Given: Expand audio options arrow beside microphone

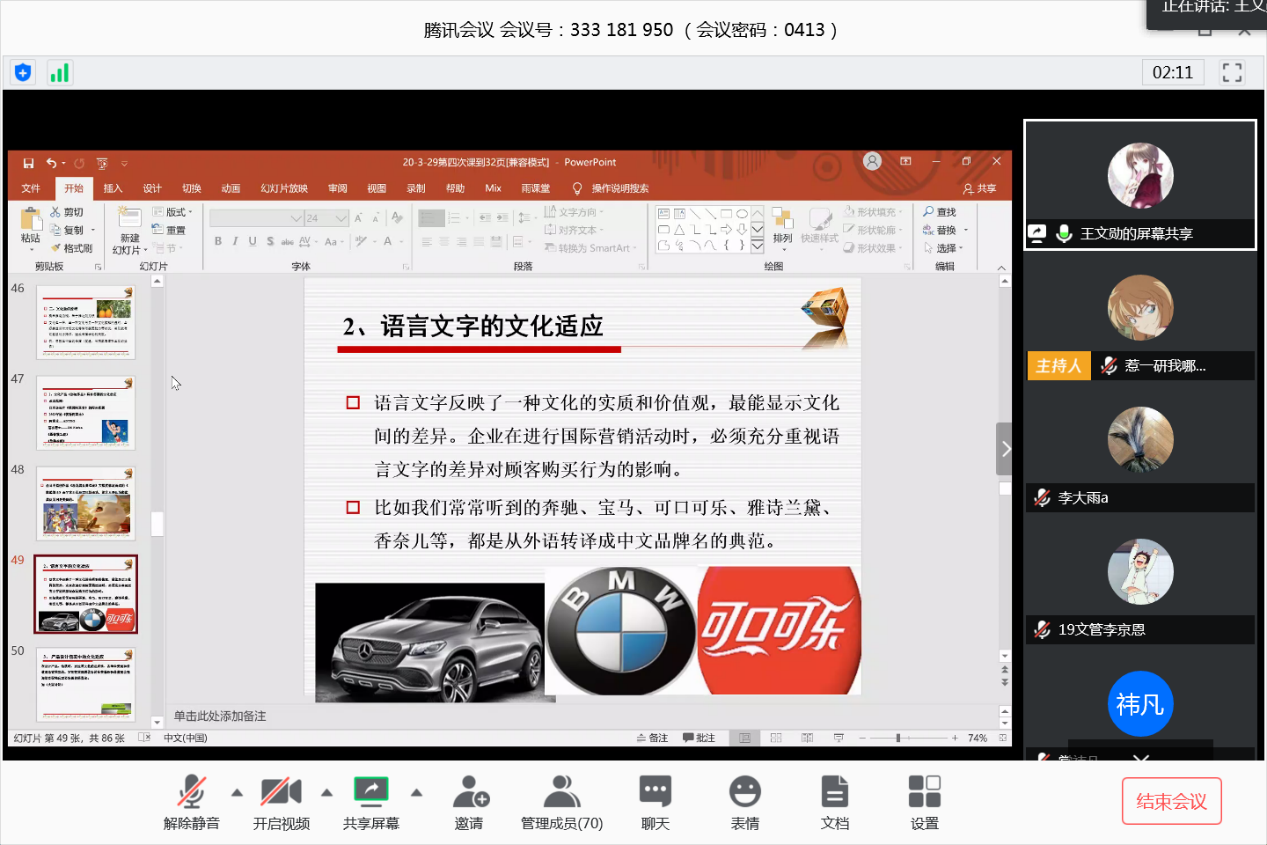Looking at the screenshot, I should 237,793.
